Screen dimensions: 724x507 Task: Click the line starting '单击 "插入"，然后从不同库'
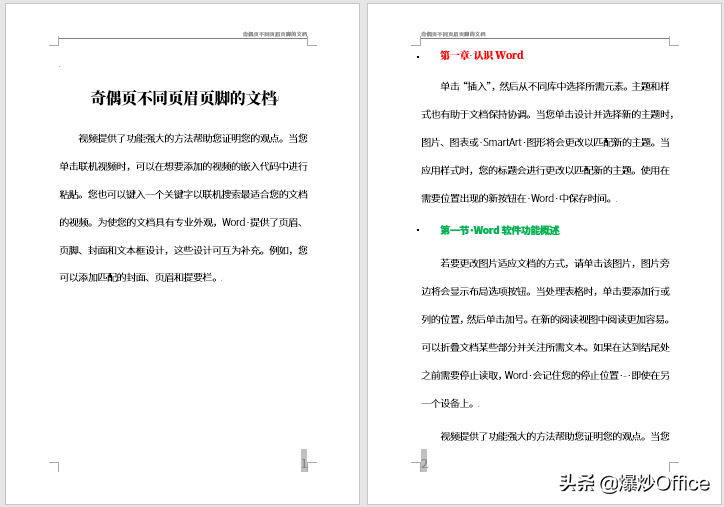[x=555, y=86]
